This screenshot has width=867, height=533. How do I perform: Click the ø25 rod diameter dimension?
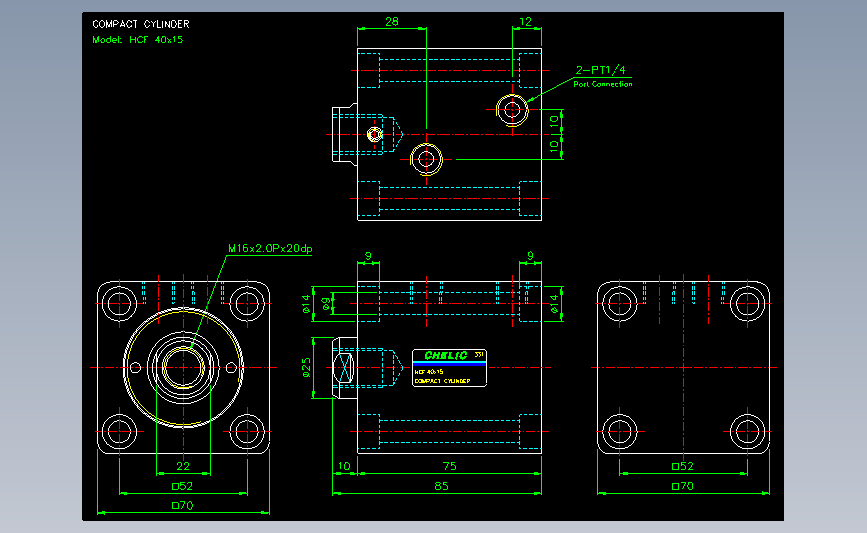coord(306,368)
